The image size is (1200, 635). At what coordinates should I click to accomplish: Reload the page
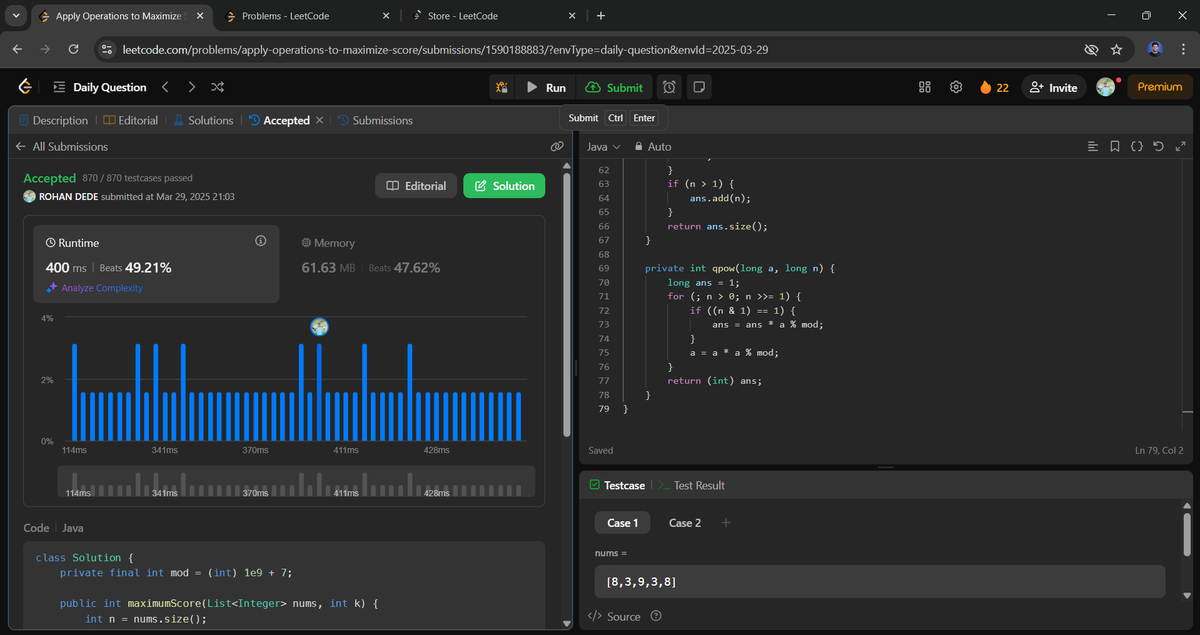coord(73,49)
